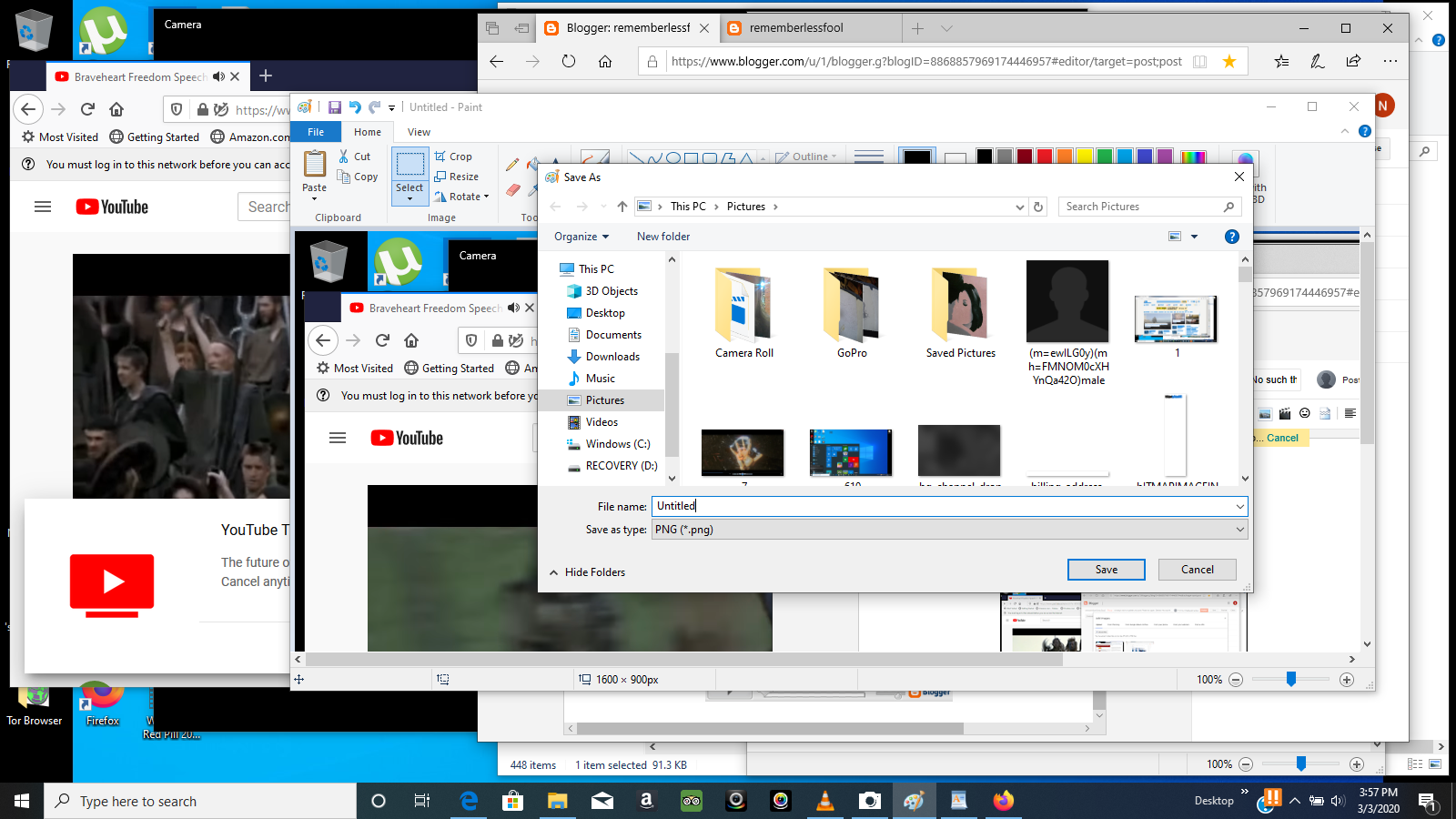Viewport: 1456px width, 819px height.
Task: Choose the Crop tool in Paint
Action: tap(453, 157)
